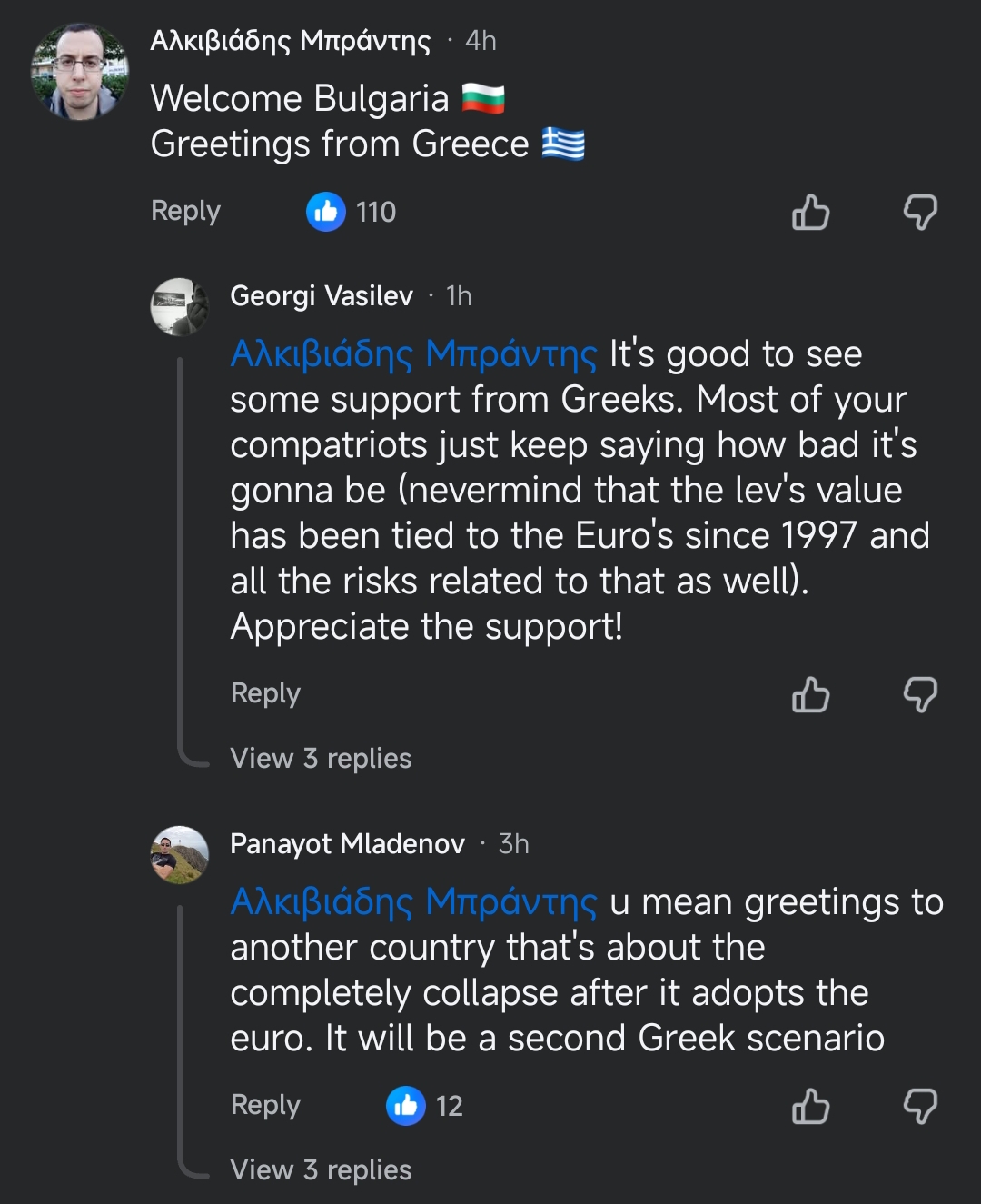Reply to Panayot Mladenov's comment
Screen dimensions: 981x1204
pos(265,1105)
